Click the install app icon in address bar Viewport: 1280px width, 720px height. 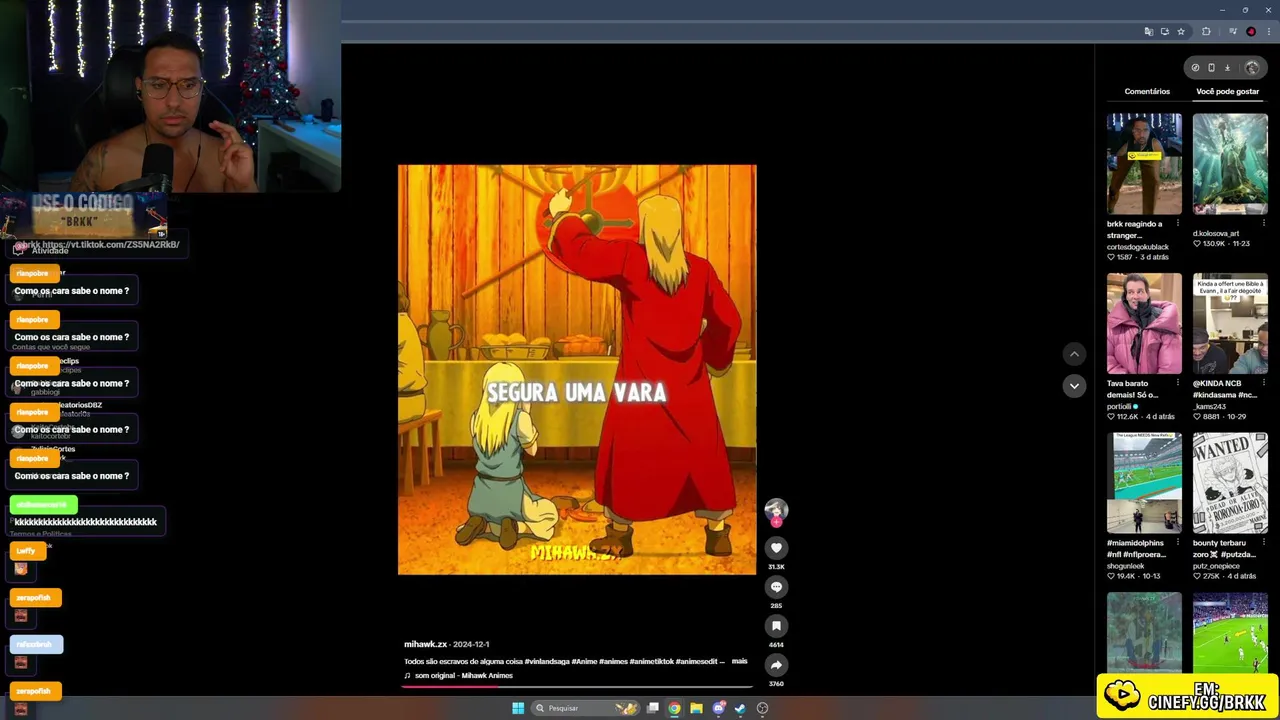point(1165,32)
